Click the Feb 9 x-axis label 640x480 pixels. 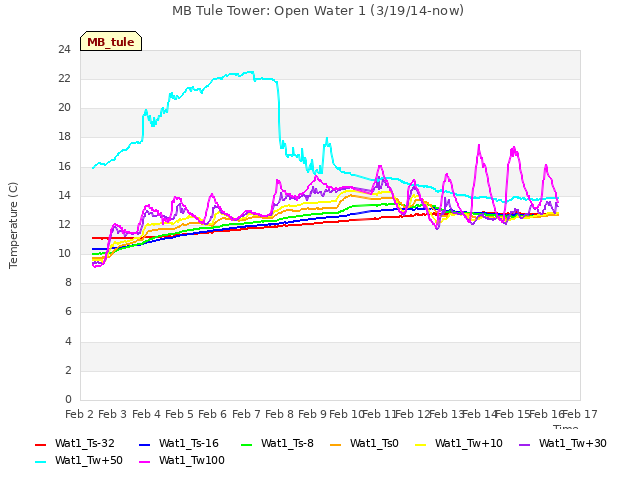(x=312, y=414)
